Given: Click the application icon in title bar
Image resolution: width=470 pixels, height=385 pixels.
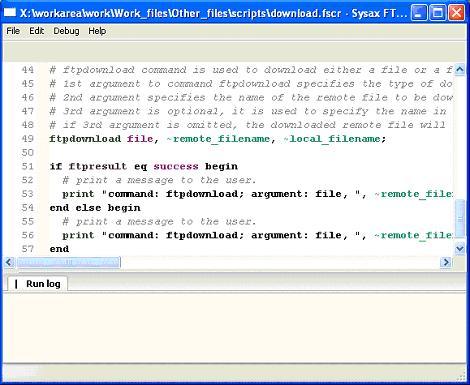Looking at the screenshot, I should (10, 13).
